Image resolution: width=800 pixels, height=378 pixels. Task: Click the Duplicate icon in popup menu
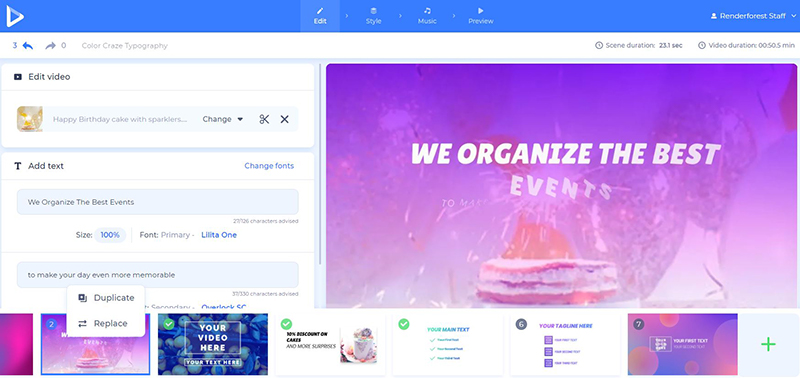pos(82,298)
